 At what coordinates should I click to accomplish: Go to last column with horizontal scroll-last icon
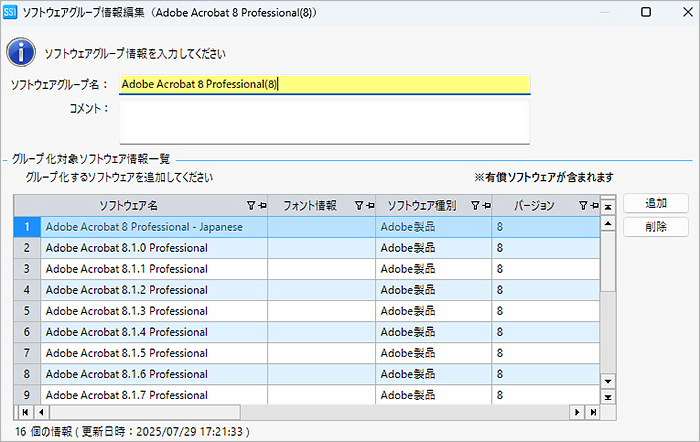click(x=593, y=412)
